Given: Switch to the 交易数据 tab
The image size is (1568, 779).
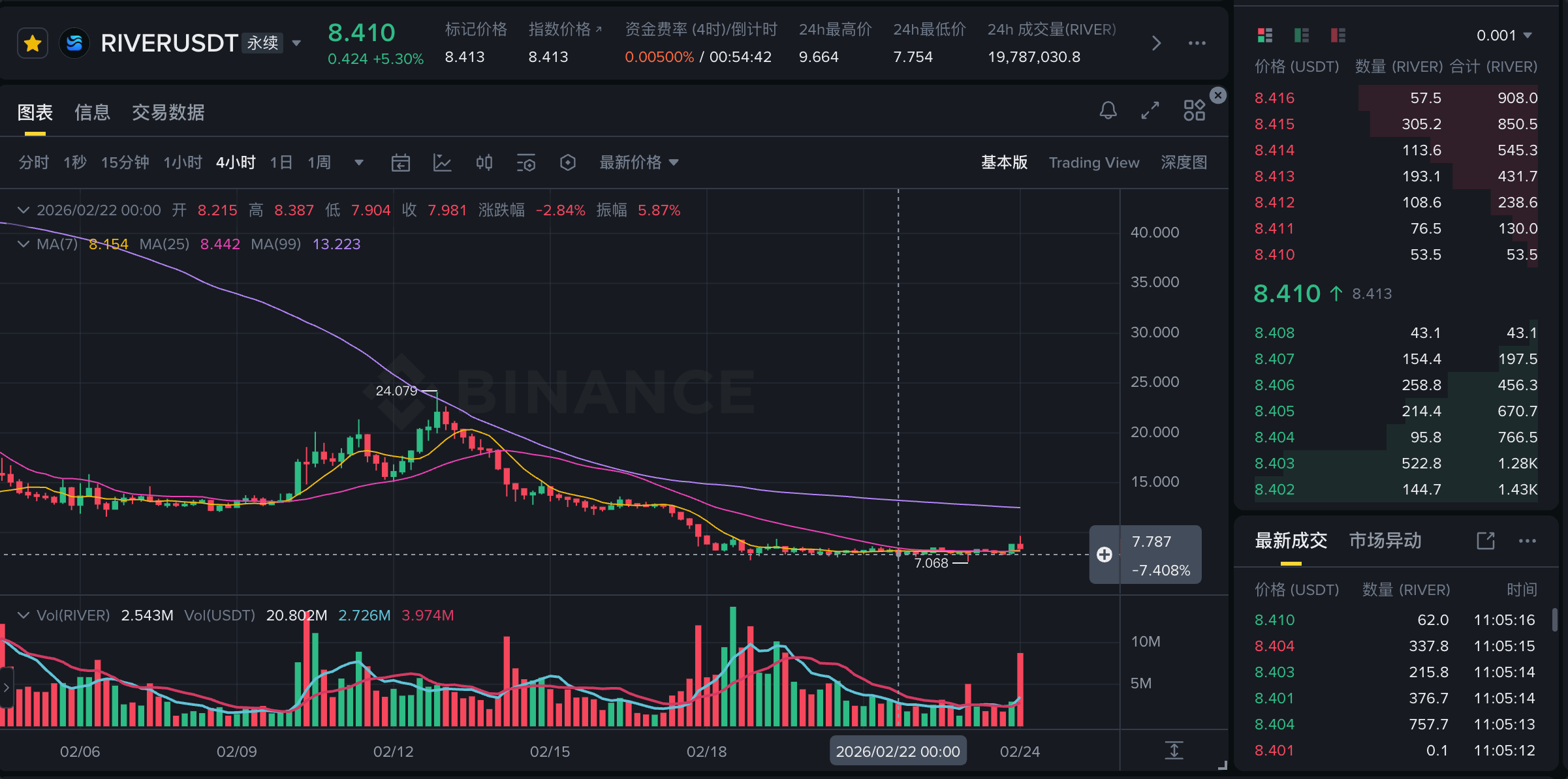Looking at the screenshot, I should pos(168,112).
